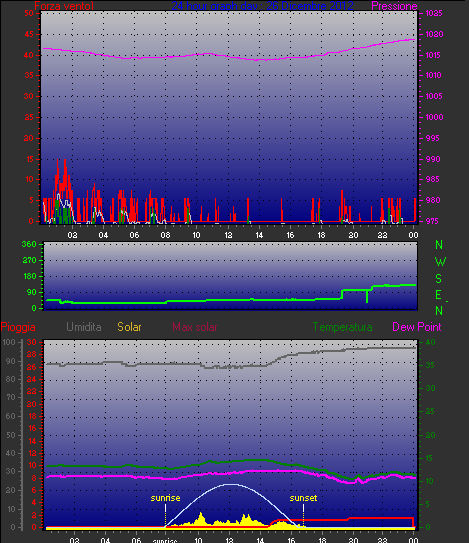Click wind speed axis value 35
The width and height of the screenshot is (469, 543).
29,75
